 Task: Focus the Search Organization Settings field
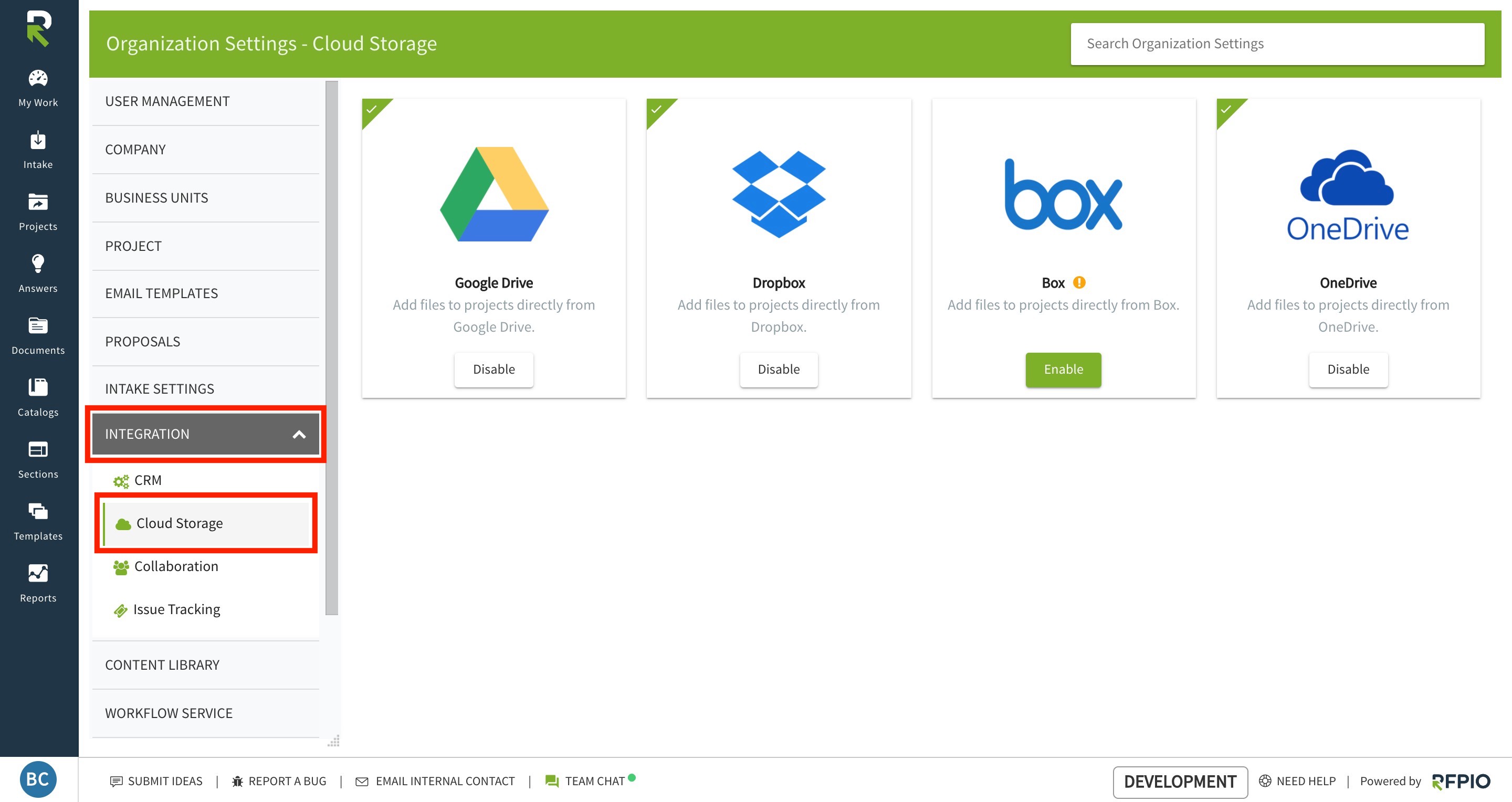[1277, 44]
